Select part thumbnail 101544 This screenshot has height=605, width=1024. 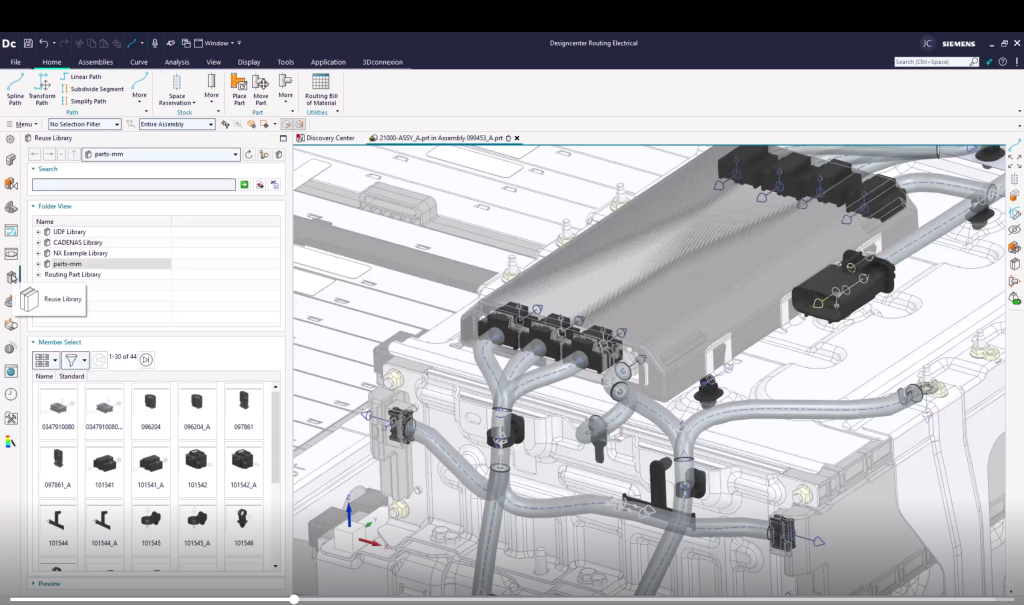pos(58,526)
